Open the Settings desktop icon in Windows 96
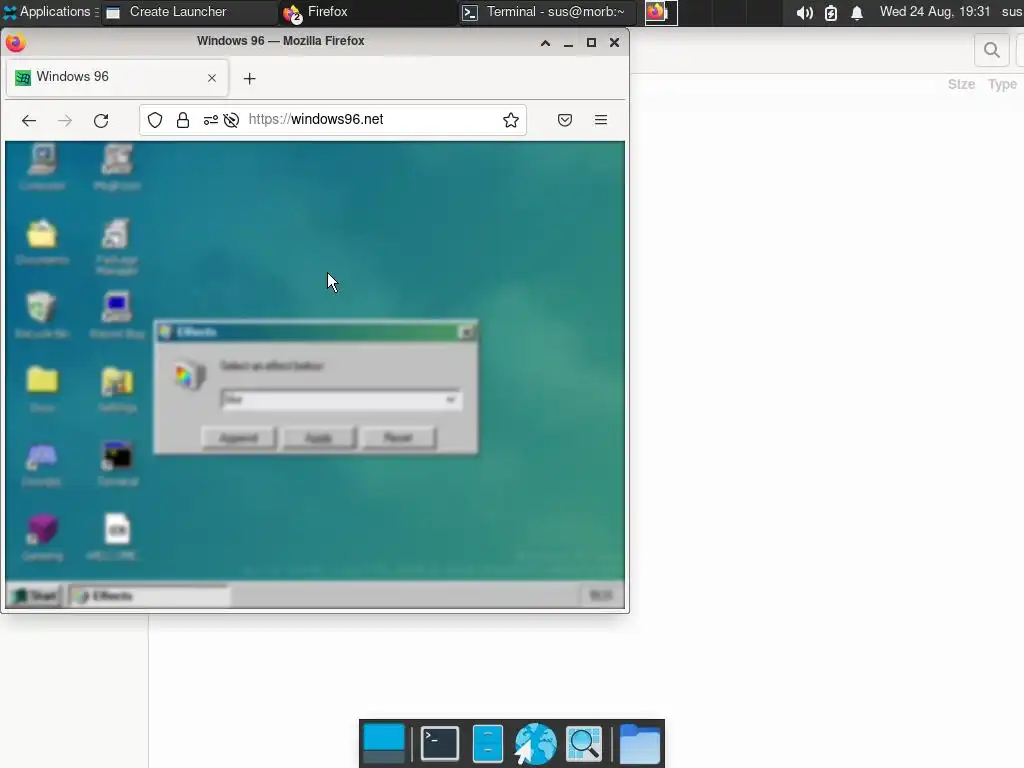 [118, 389]
